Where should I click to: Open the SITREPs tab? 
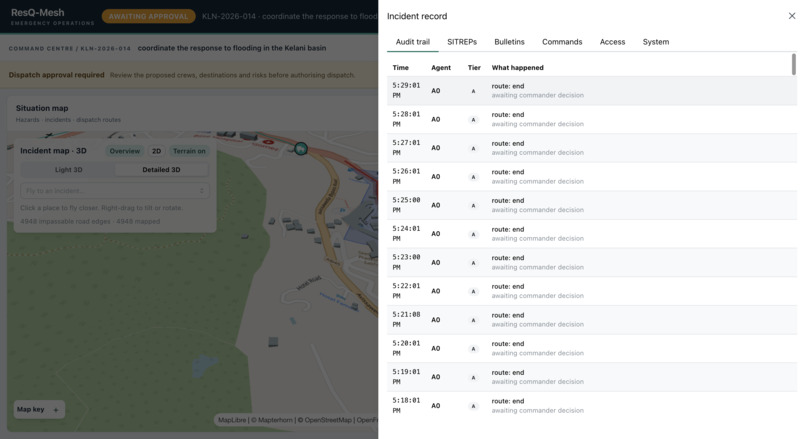462,42
